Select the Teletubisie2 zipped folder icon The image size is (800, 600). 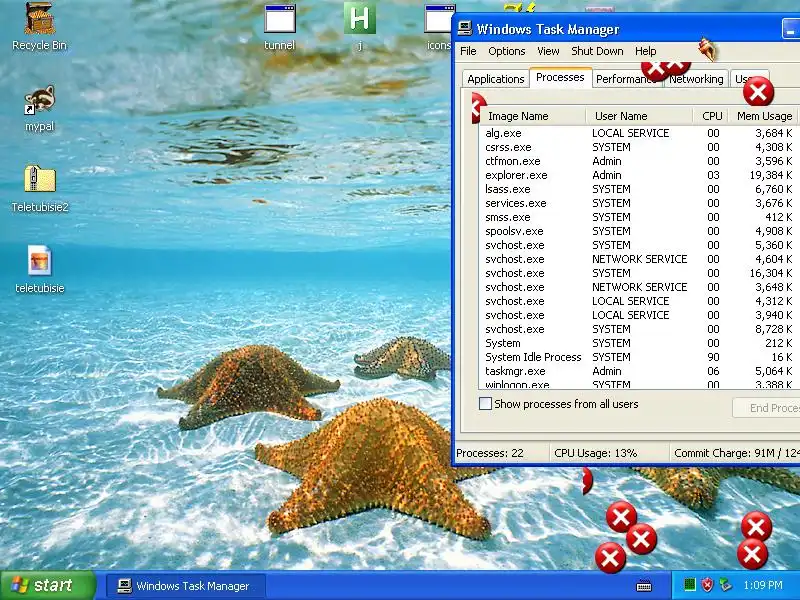pos(40,189)
